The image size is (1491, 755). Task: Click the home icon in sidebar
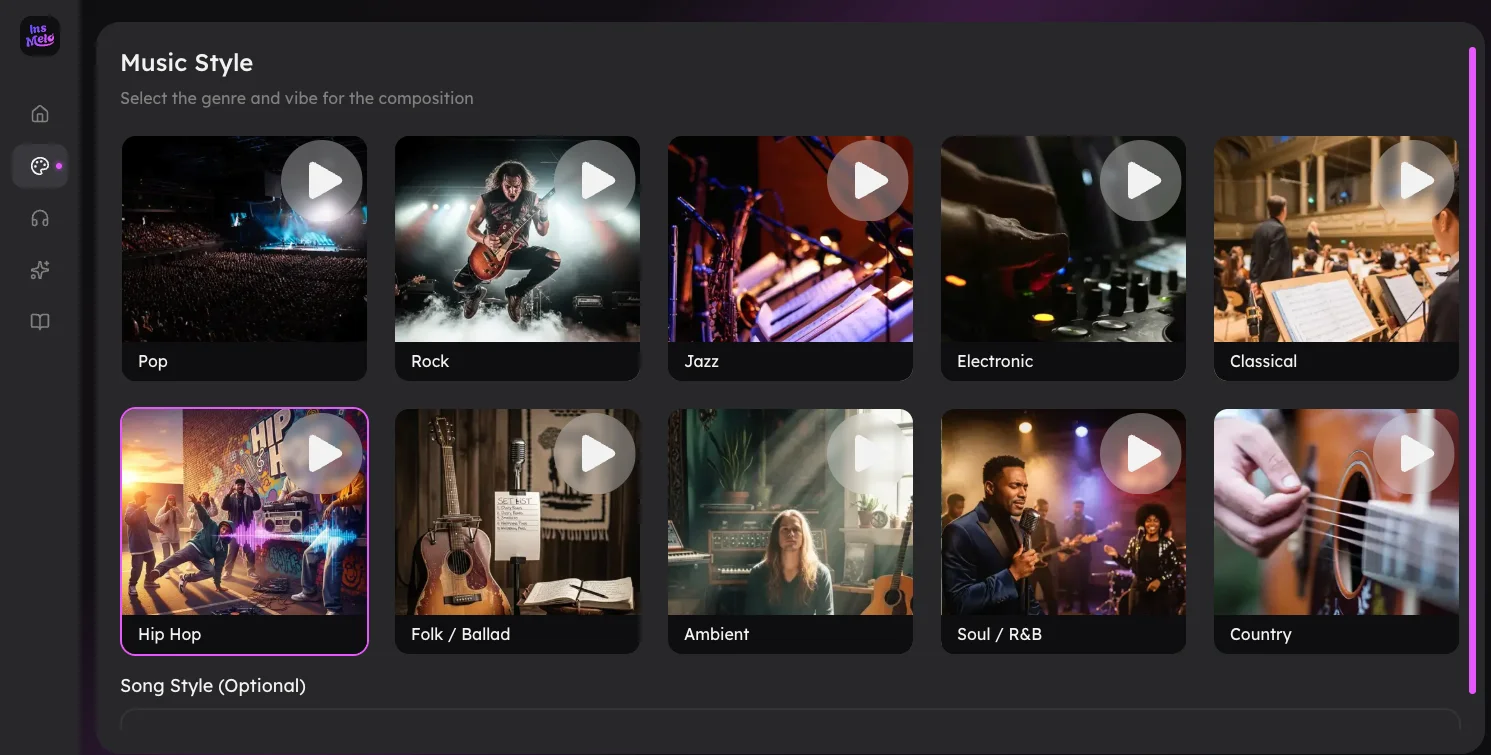click(40, 114)
